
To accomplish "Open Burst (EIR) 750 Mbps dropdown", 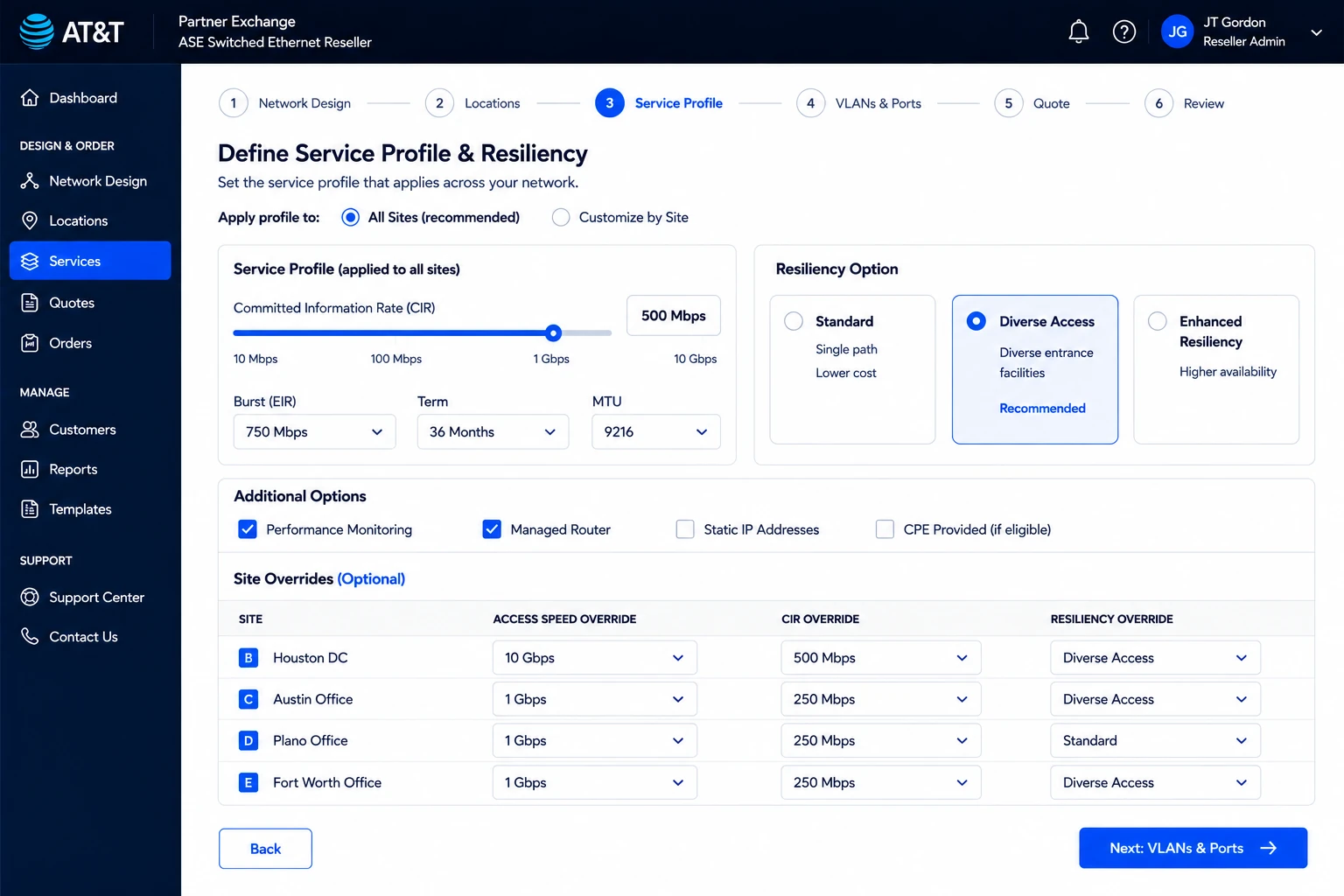I will 314,431.
